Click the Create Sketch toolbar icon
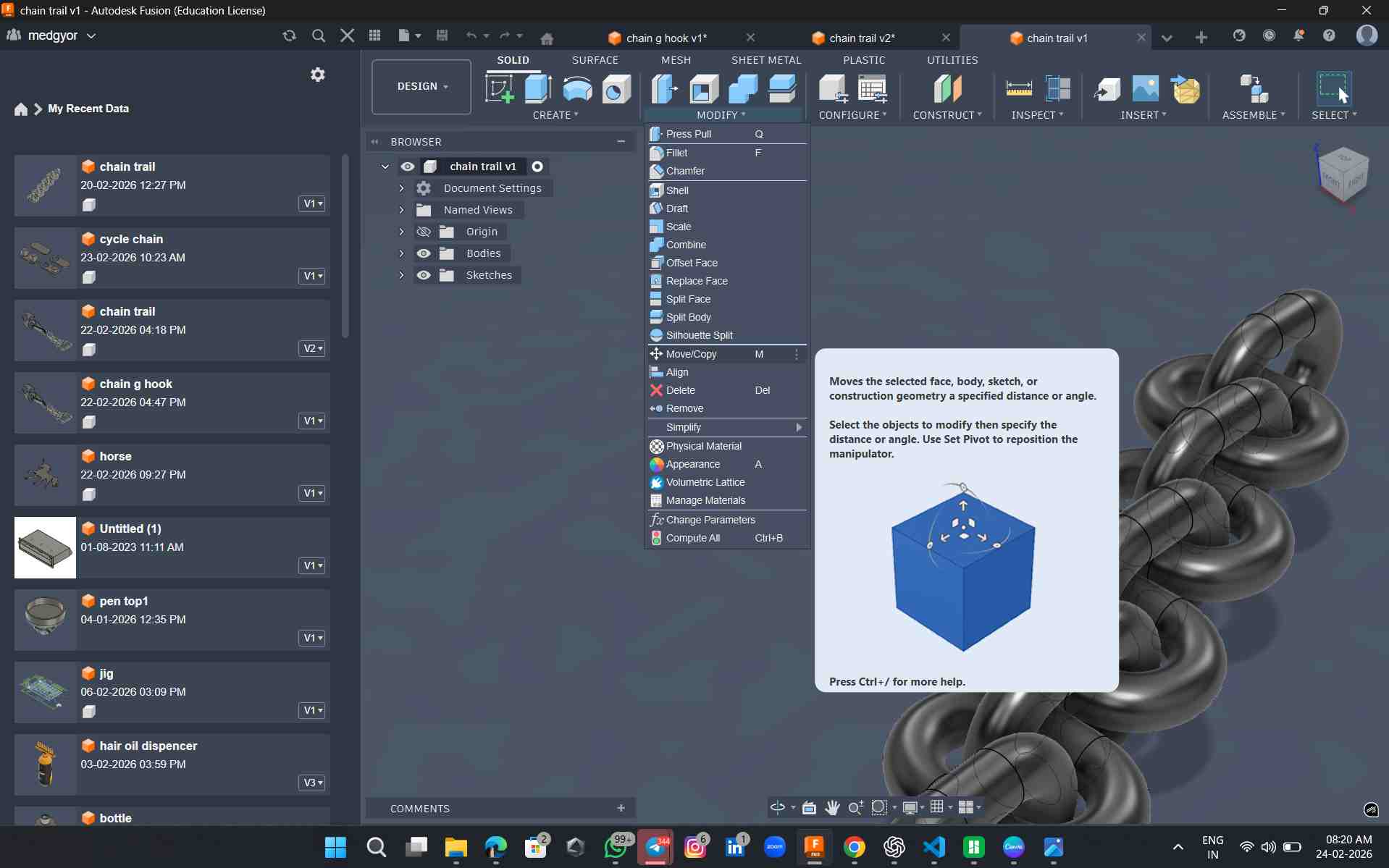The image size is (1389, 868). (500, 89)
